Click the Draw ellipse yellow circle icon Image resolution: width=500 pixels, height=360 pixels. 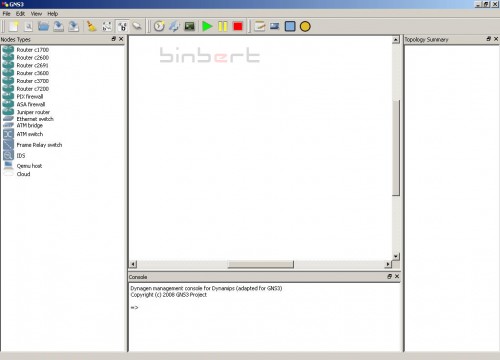[x=305, y=26]
